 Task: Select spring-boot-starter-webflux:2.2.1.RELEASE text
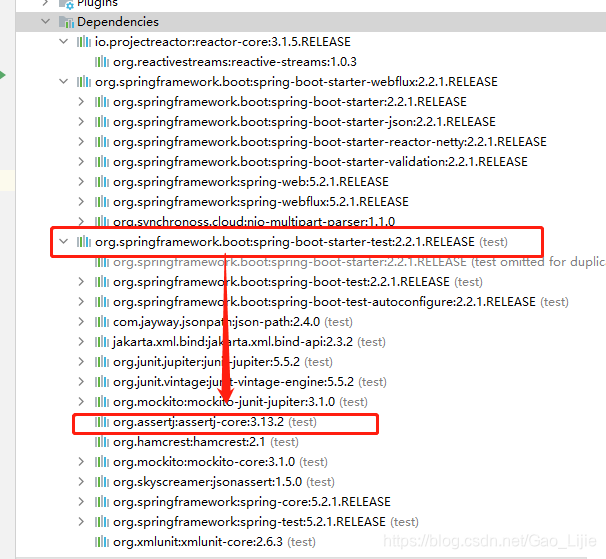(296, 82)
